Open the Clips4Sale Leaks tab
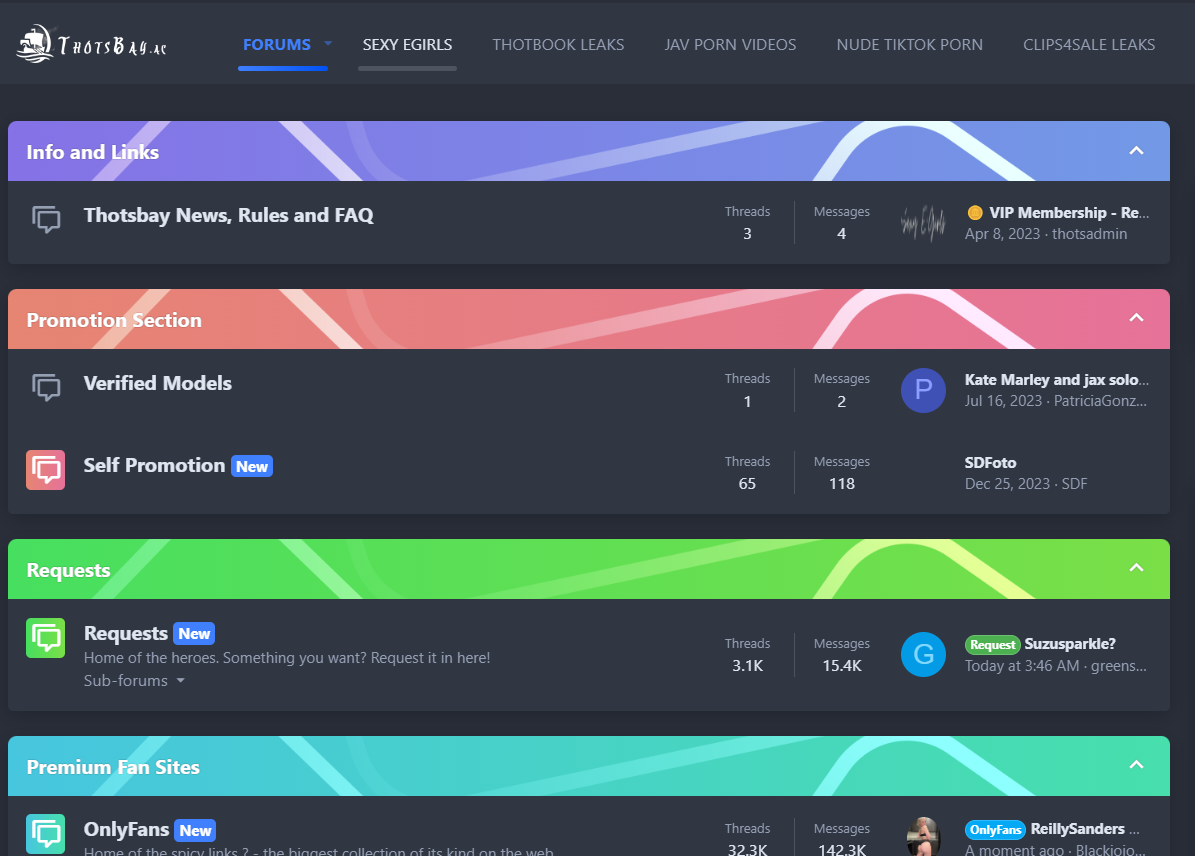Viewport: 1195px width, 856px height. pos(1089,44)
